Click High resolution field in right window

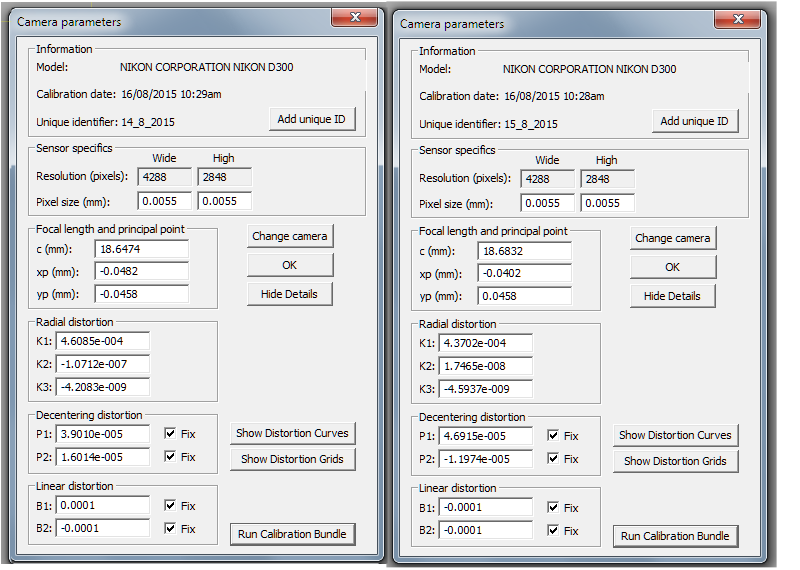[x=608, y=179]
